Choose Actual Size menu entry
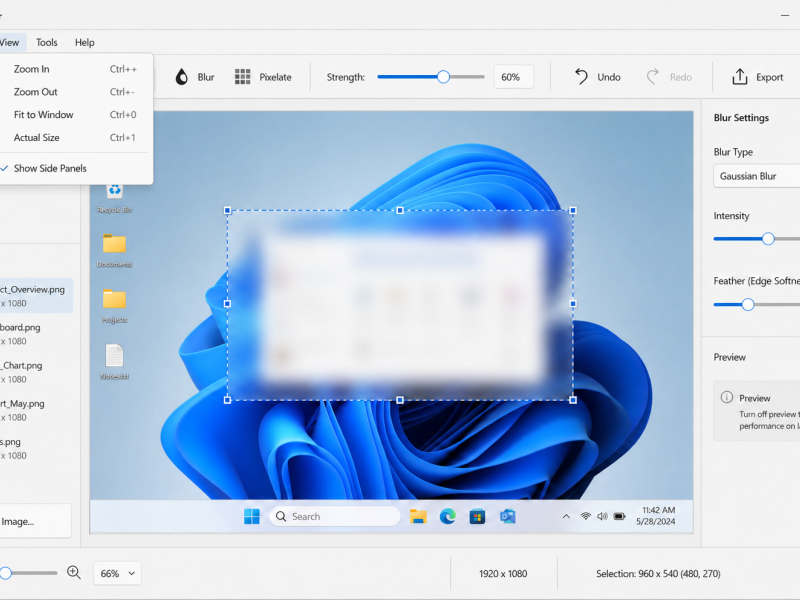The width and height of the screenshot is (800, 600). point(74,138)
